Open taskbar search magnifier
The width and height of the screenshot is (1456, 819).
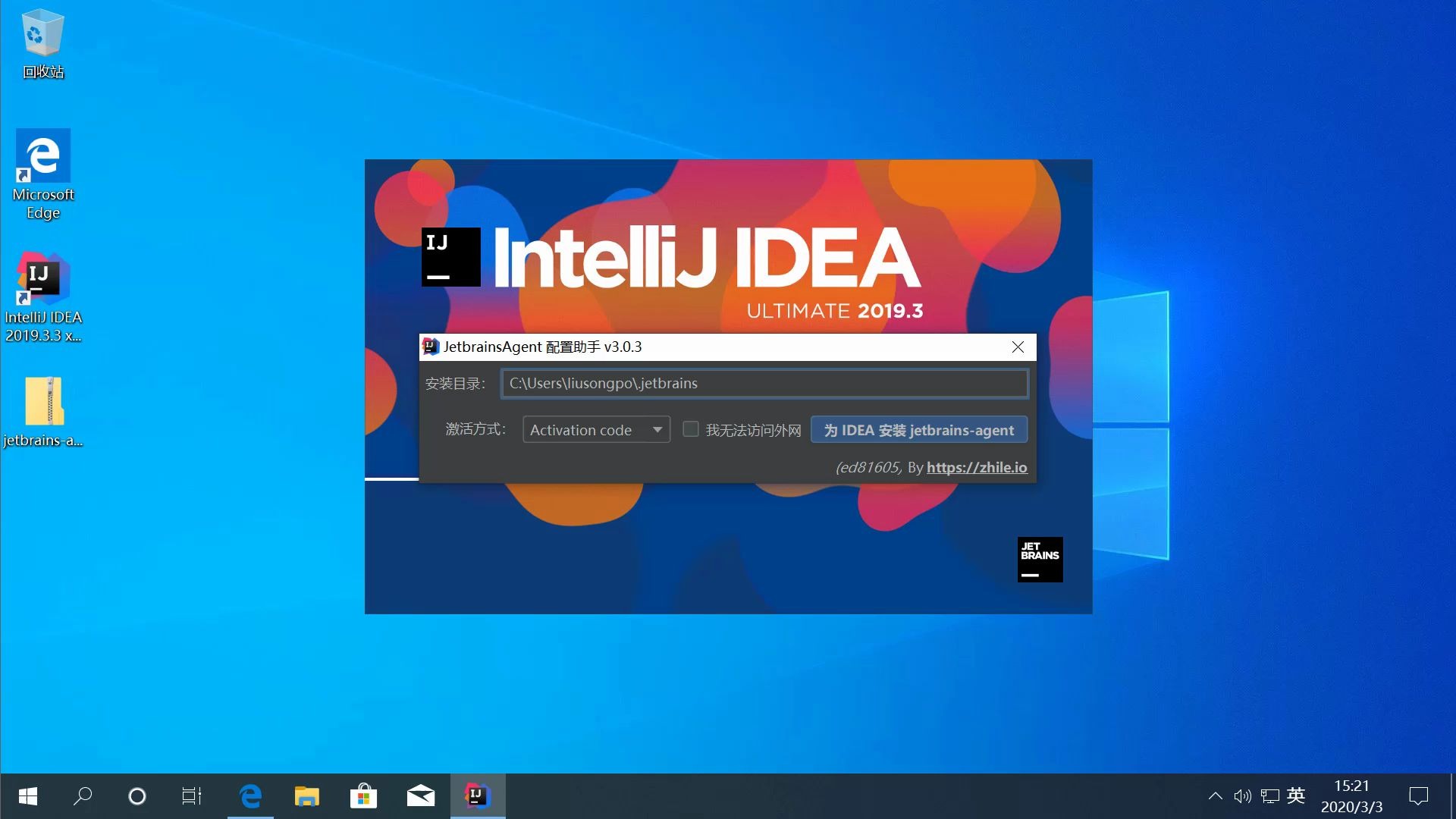click(x=83, y=796)
